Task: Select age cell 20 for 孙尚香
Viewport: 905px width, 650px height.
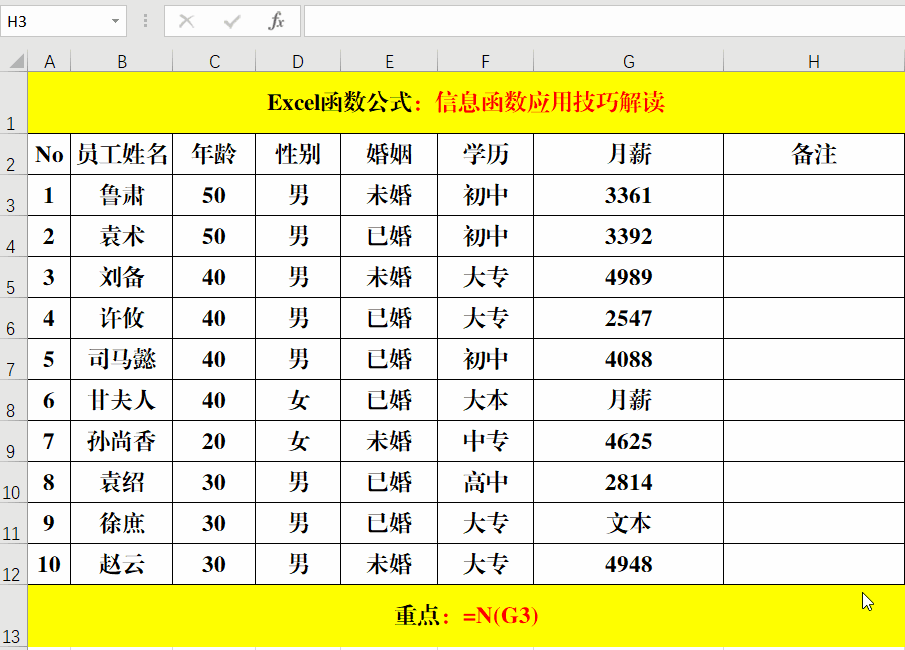Action: pos(214,441)
